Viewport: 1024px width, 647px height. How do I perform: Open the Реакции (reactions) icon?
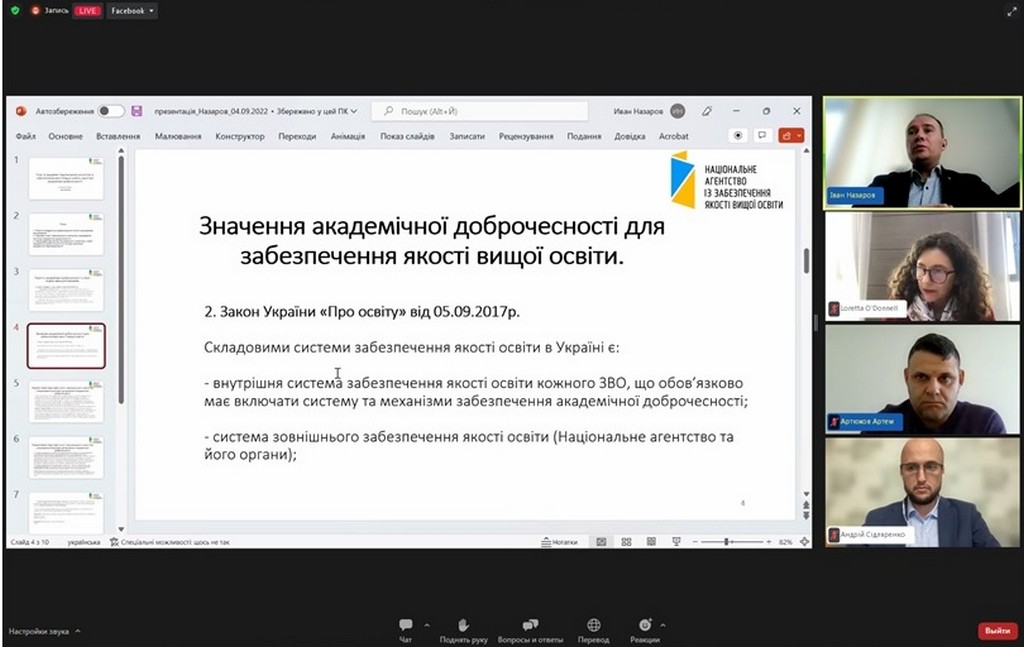point(645,625)
